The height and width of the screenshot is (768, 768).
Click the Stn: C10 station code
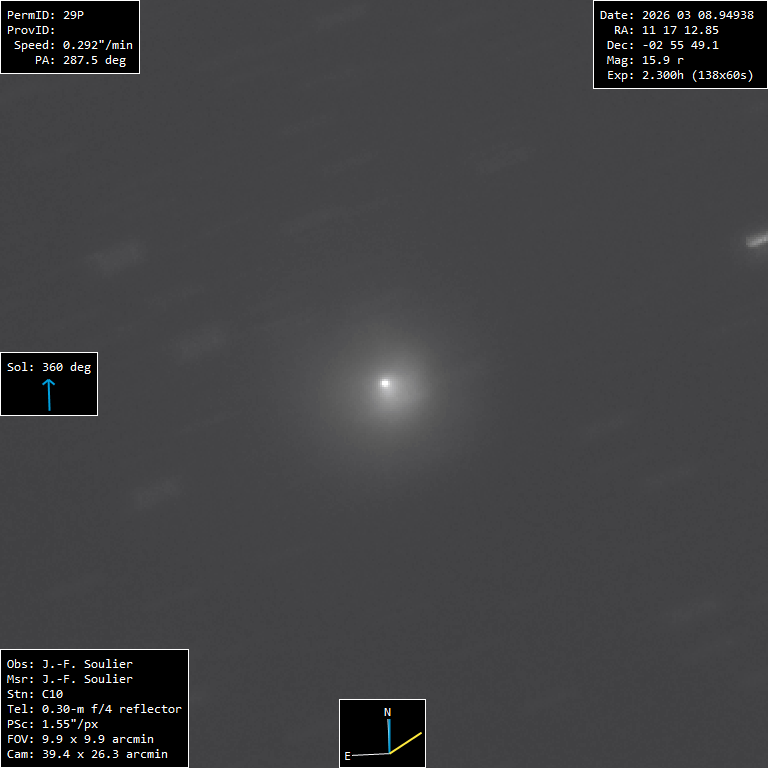(x=35, y=694)
